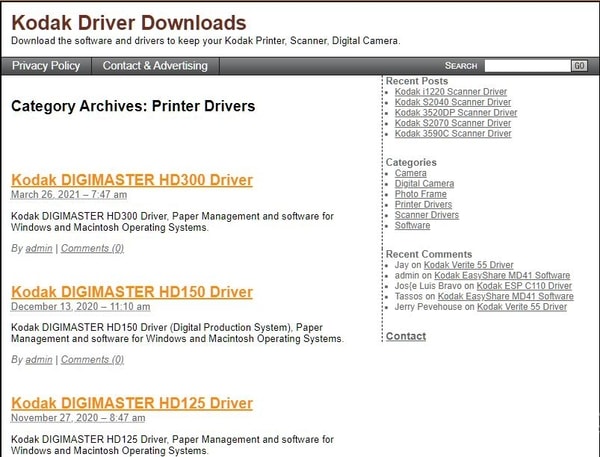
Task: Open the Tassos comment on Kodak EasyShare MD41 Software
Action: 505,296
